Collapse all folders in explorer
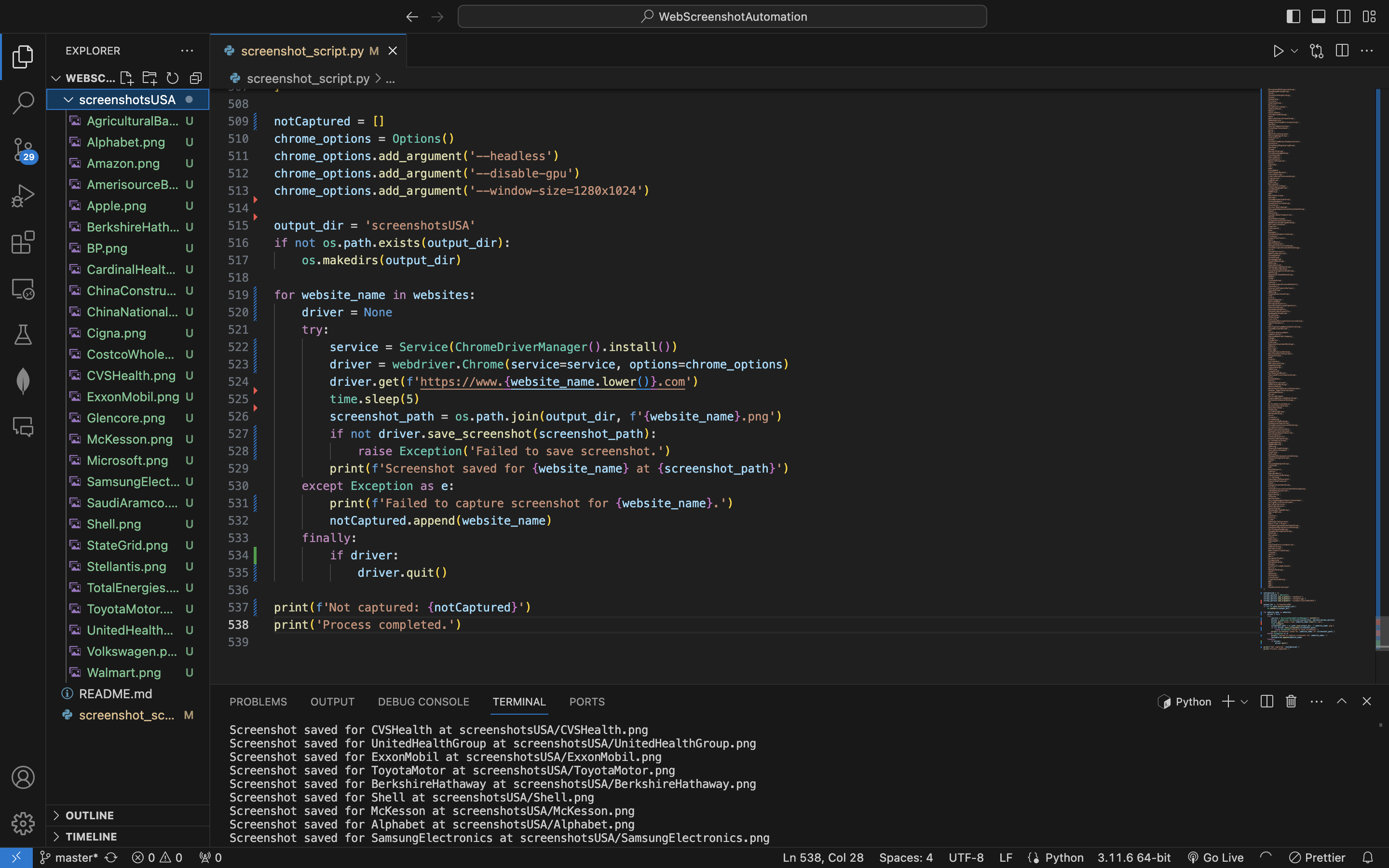The width and height of the screenshot is (1389, 868). point(196,78)
